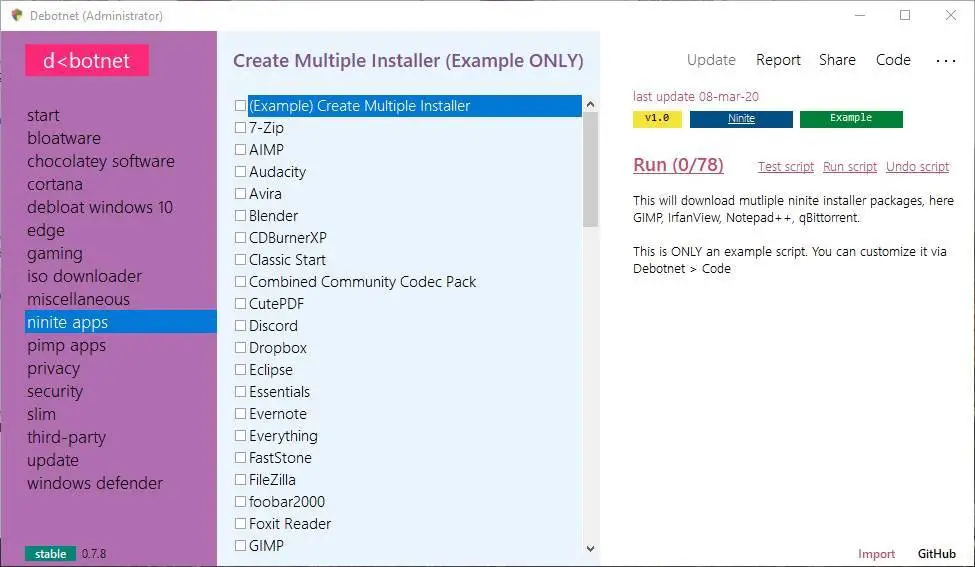Click the Debotnet title bar app icon

(17, 15)
